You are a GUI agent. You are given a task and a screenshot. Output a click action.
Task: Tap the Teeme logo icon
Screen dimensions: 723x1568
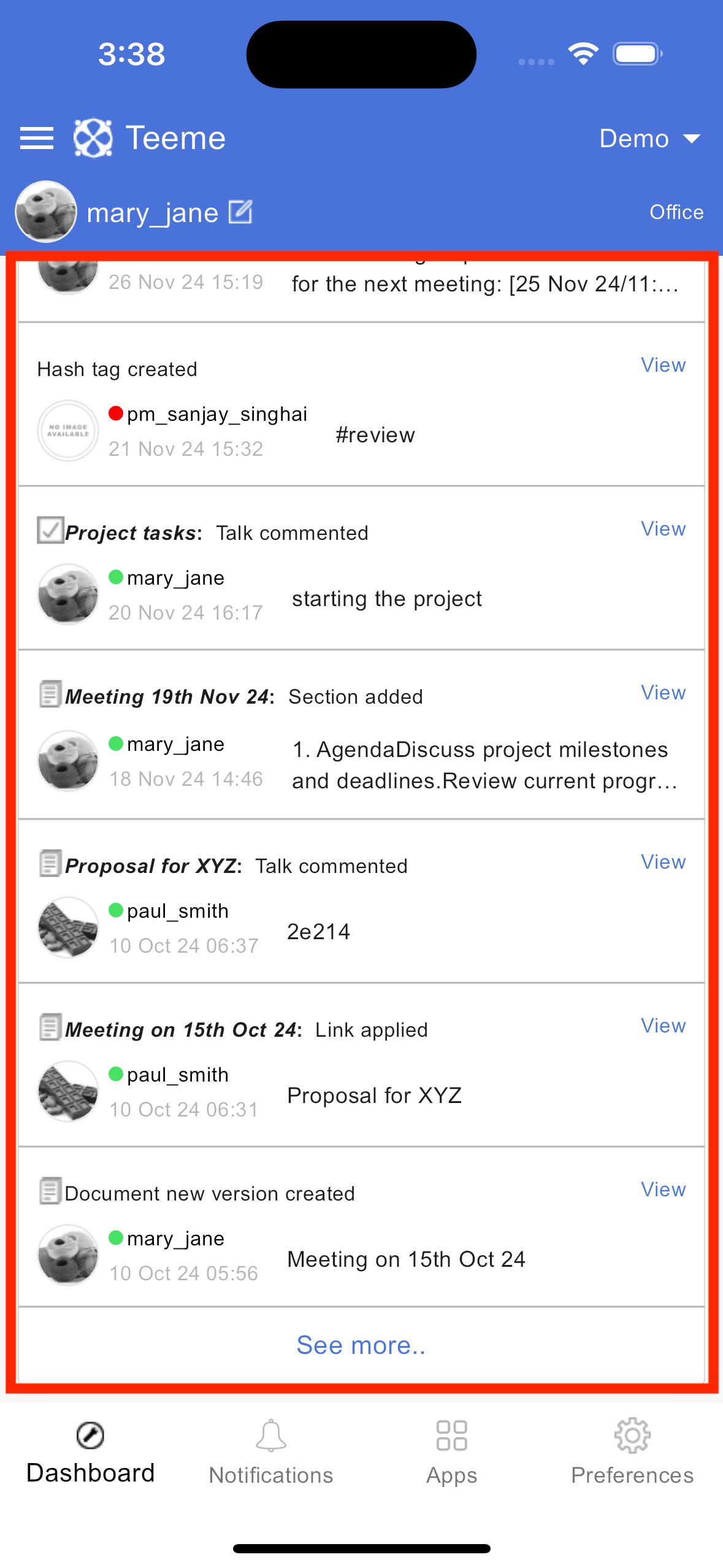point(93,138)
